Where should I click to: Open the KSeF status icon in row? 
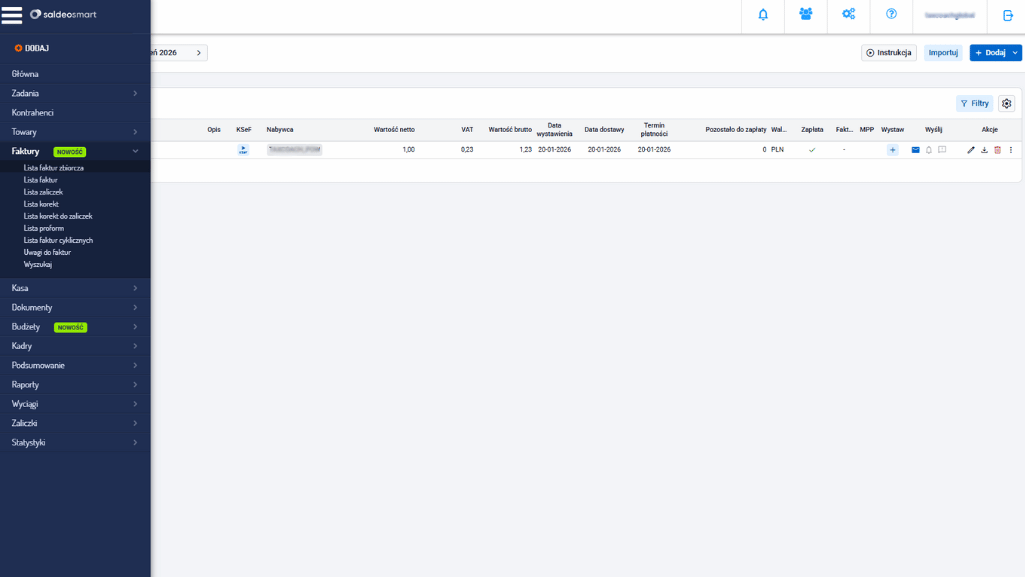click(x=243, y=150)
